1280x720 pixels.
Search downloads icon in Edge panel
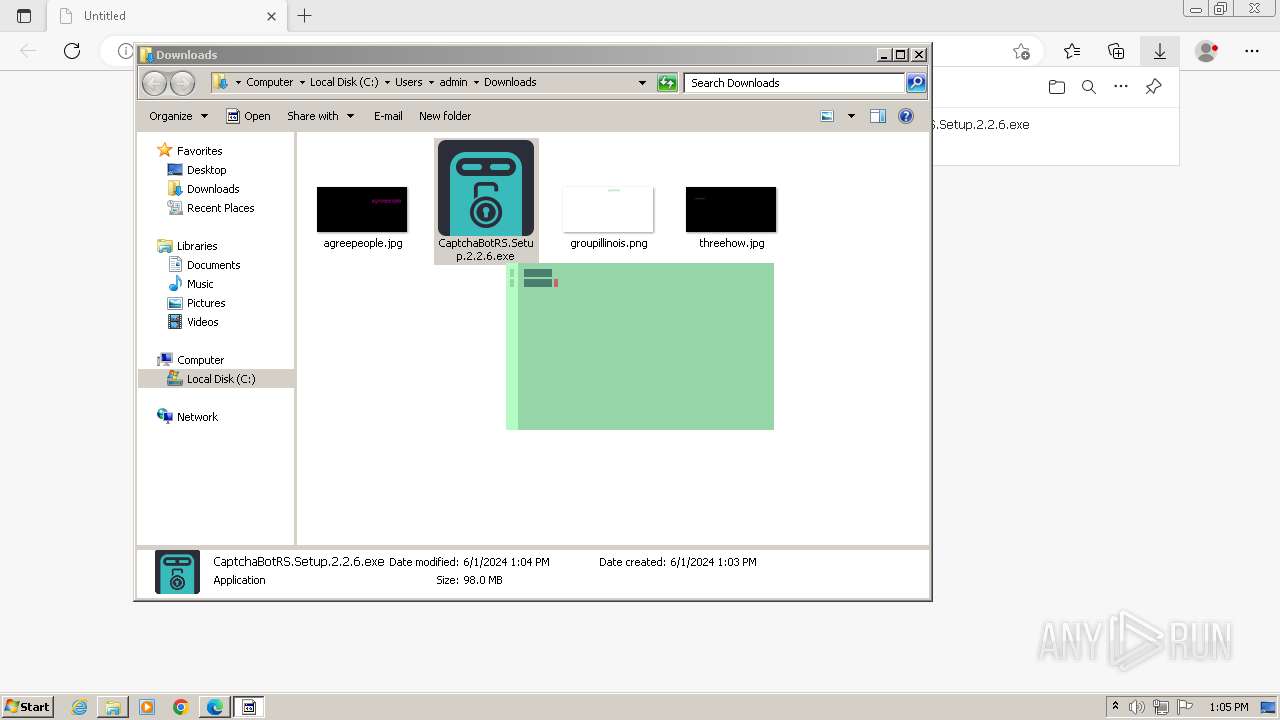coord(1089,87)
